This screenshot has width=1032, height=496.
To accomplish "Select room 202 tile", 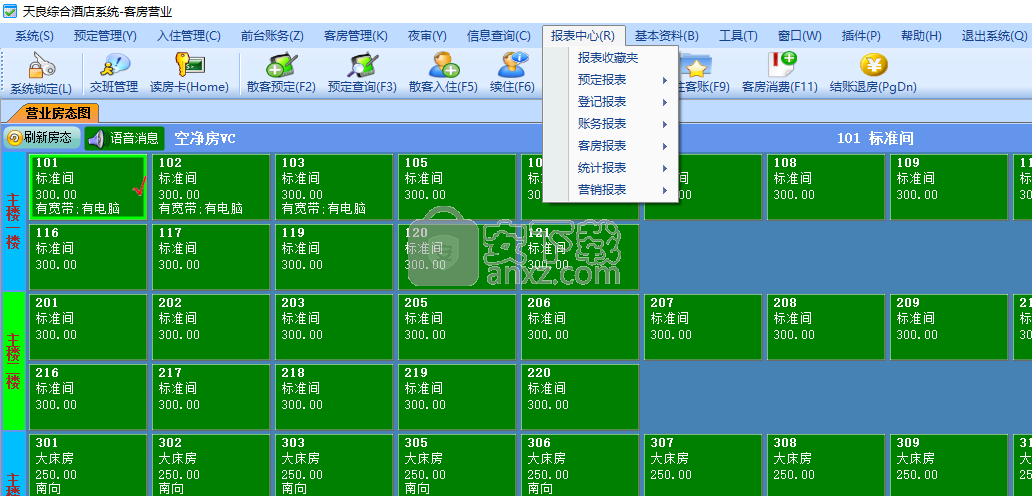I will click(x=211, y=327).
